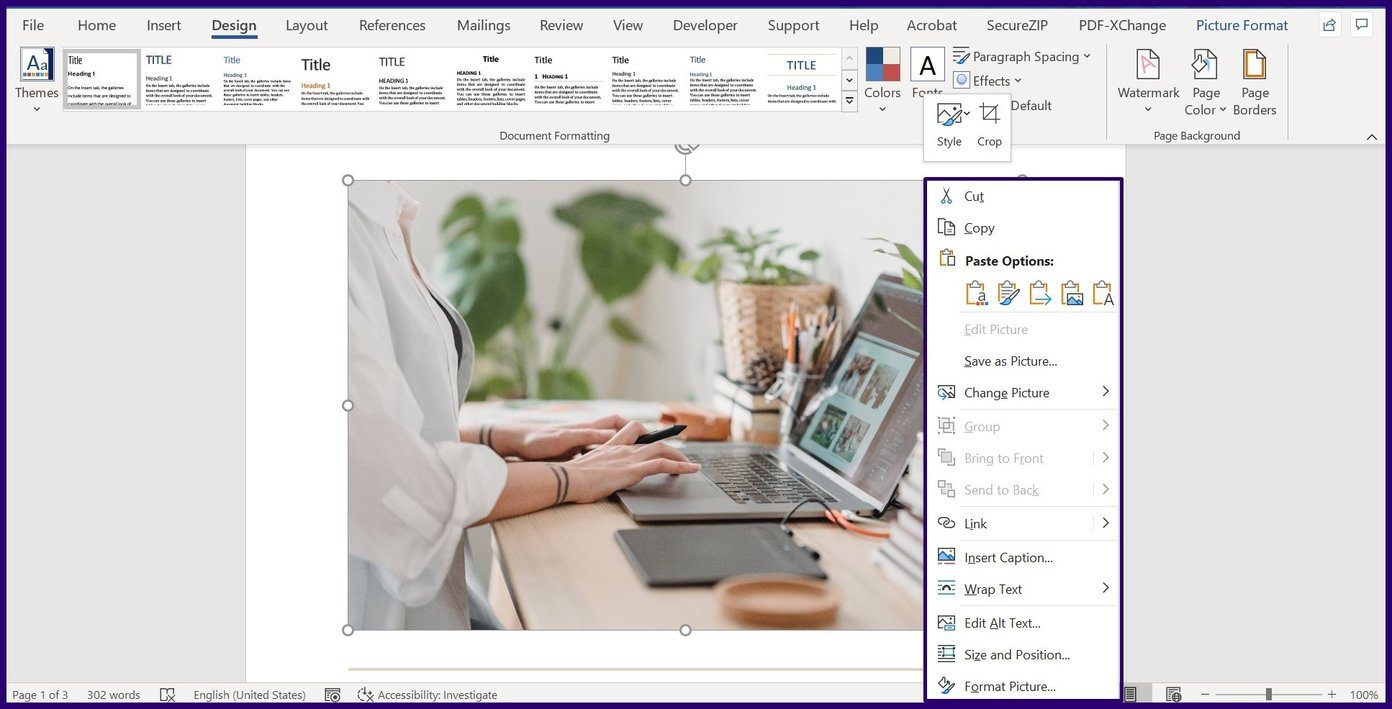Click the macro recording icon in status bar

(333, 694)
